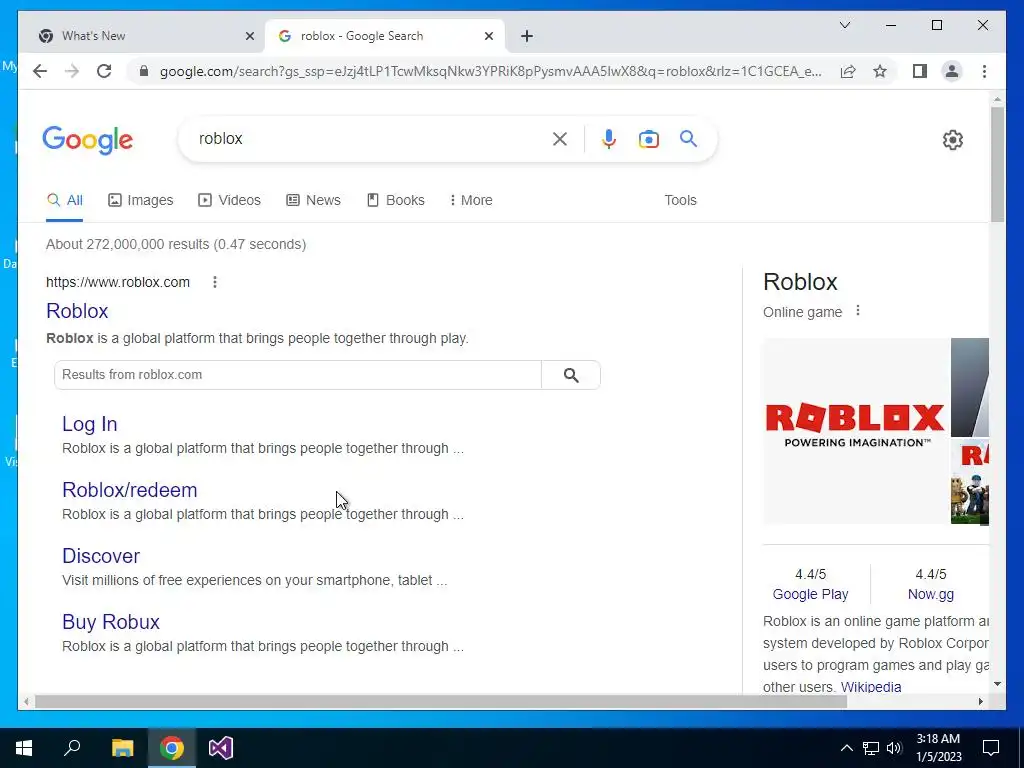Open the Roblox/redeem sitelink

tap(129, 490)
